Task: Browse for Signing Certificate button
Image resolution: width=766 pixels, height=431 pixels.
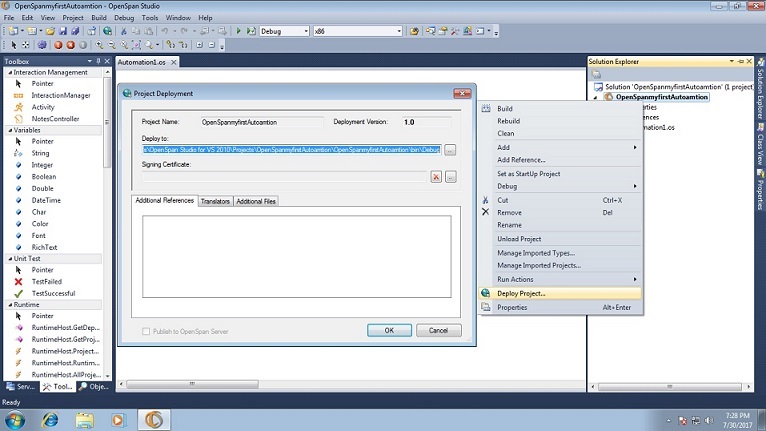Action: 451,177
